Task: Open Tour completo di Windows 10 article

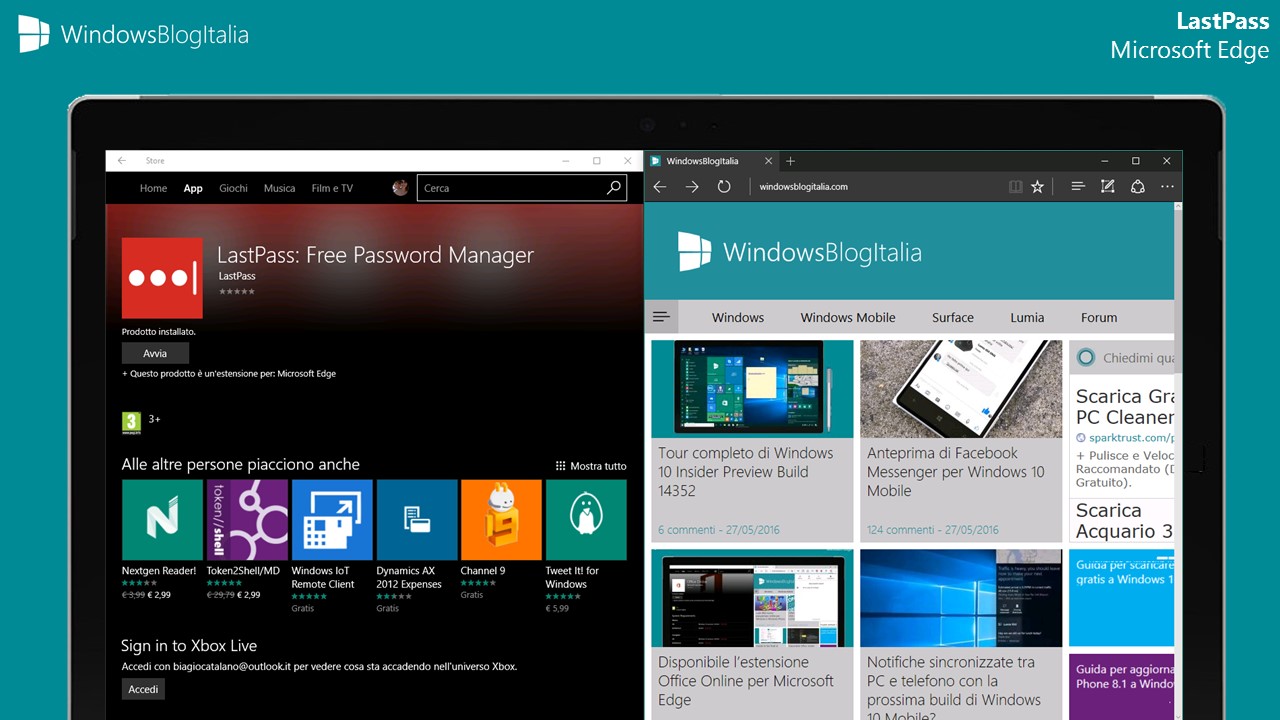Action: [746, 472]
